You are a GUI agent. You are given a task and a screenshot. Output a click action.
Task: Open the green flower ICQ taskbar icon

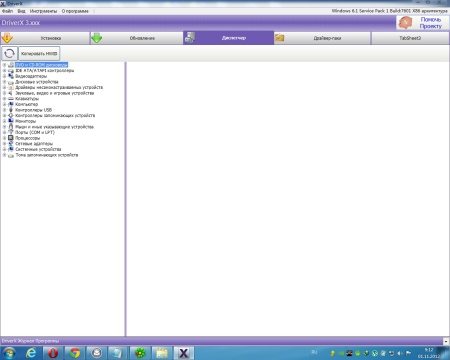[140, 353]
